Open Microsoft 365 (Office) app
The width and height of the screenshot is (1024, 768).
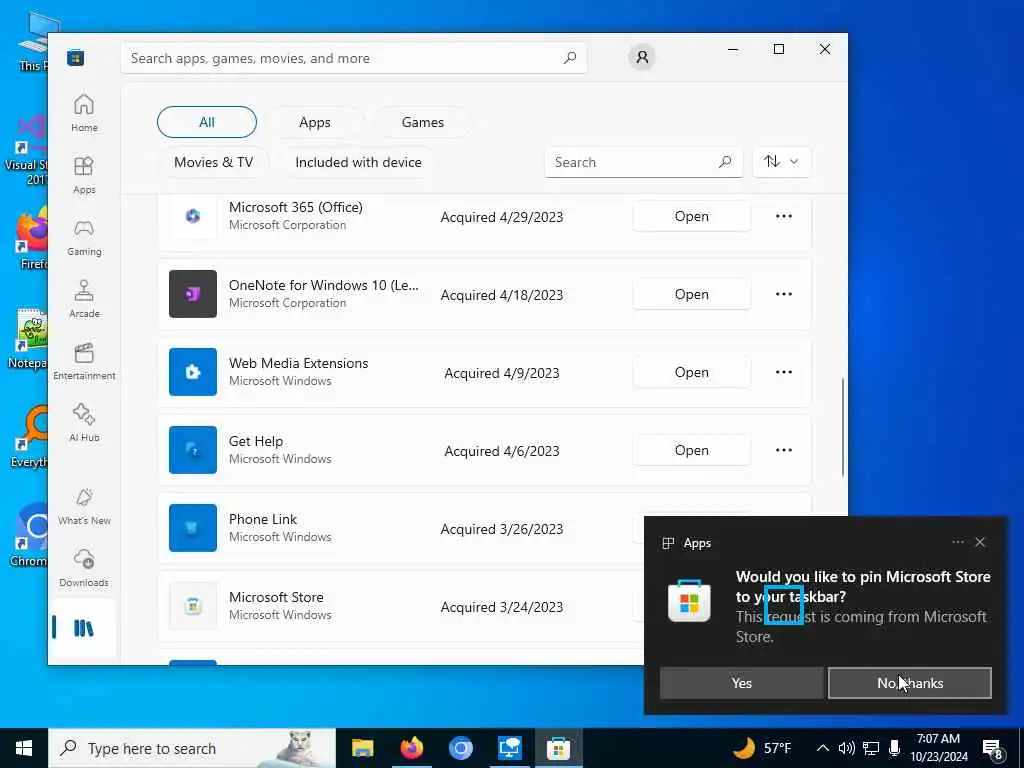[692, 216]
